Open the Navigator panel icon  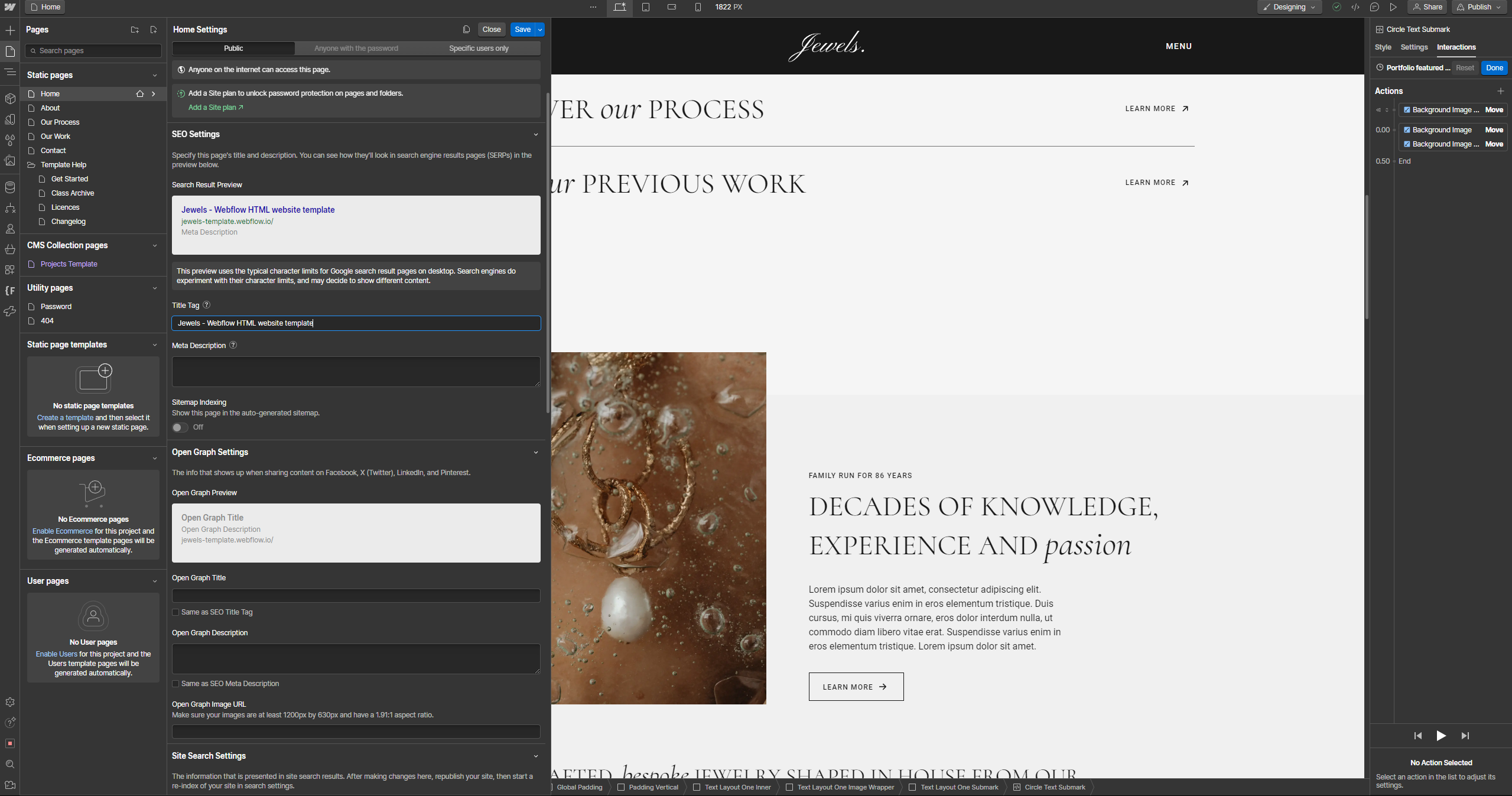click(x=10, y=72)
